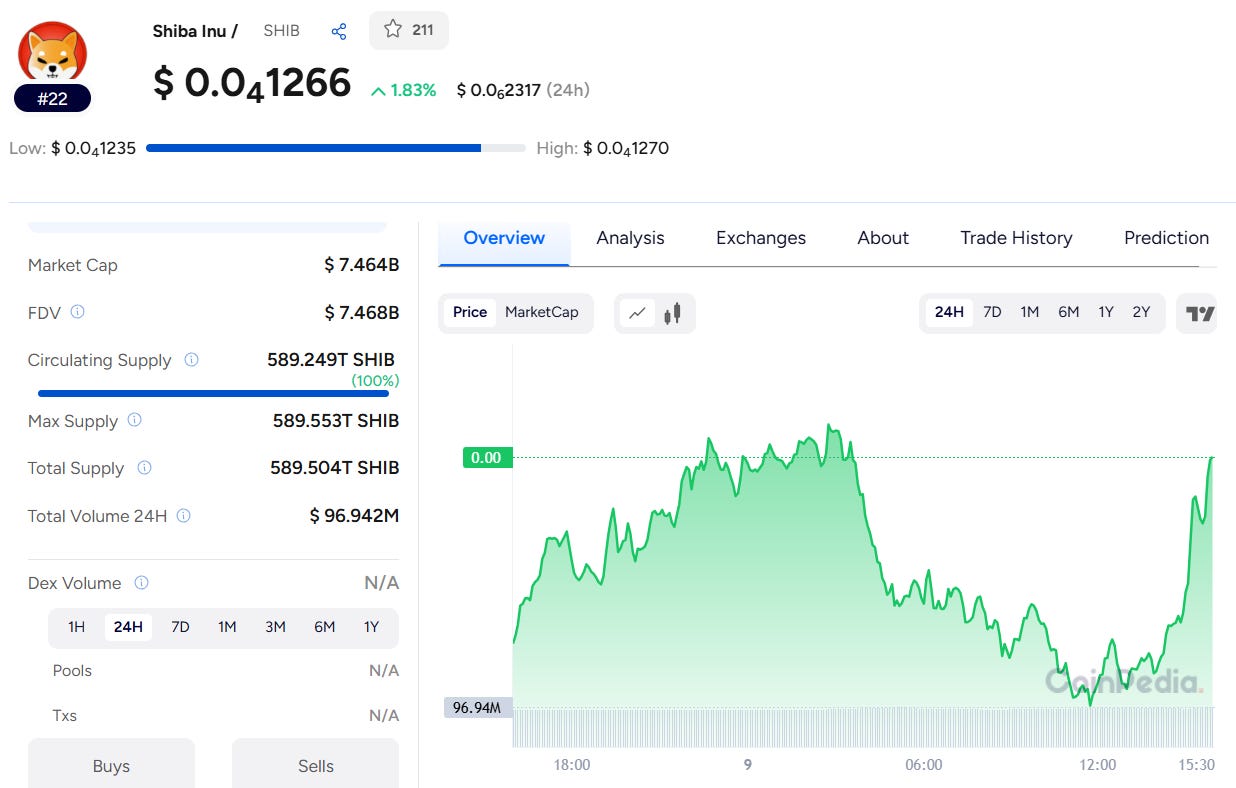Show Dex Volume info icon
The image size is (1236, 788).
point(141,583)
